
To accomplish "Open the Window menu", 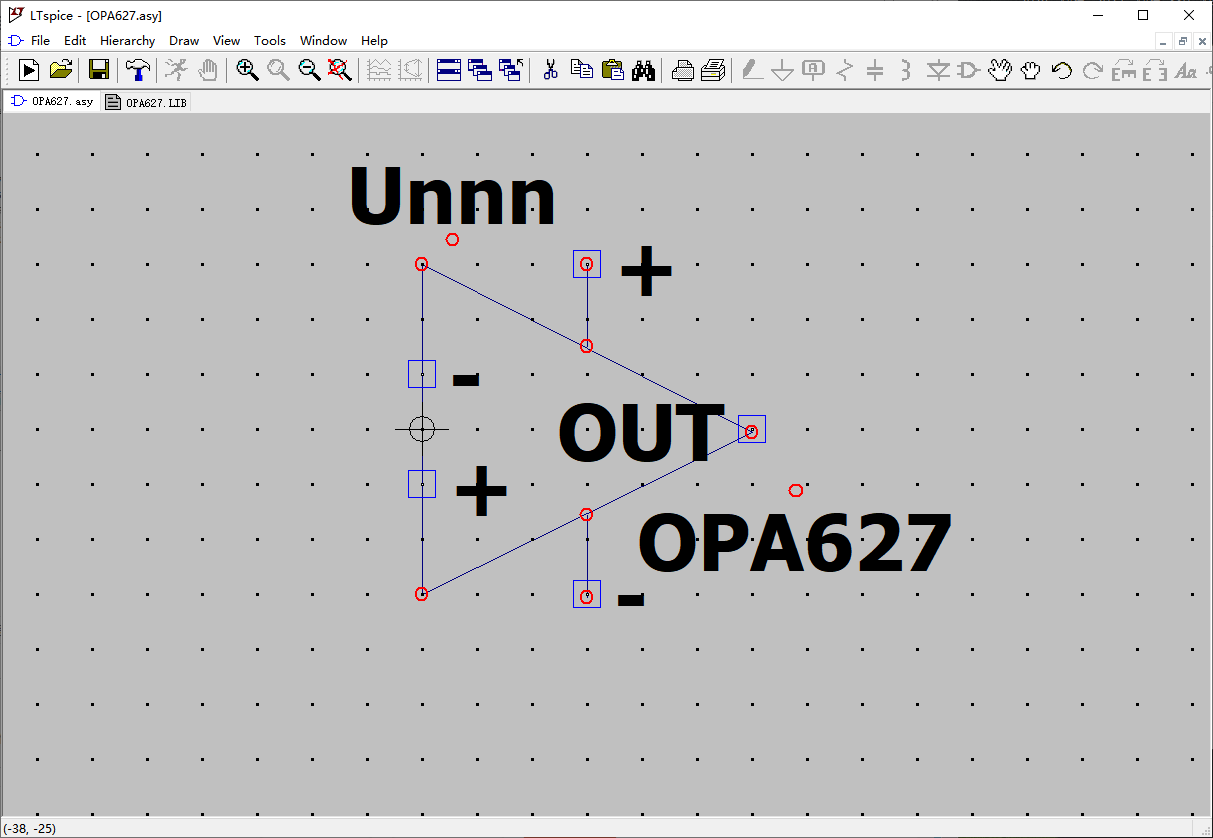I will click(x=324, y=41).
